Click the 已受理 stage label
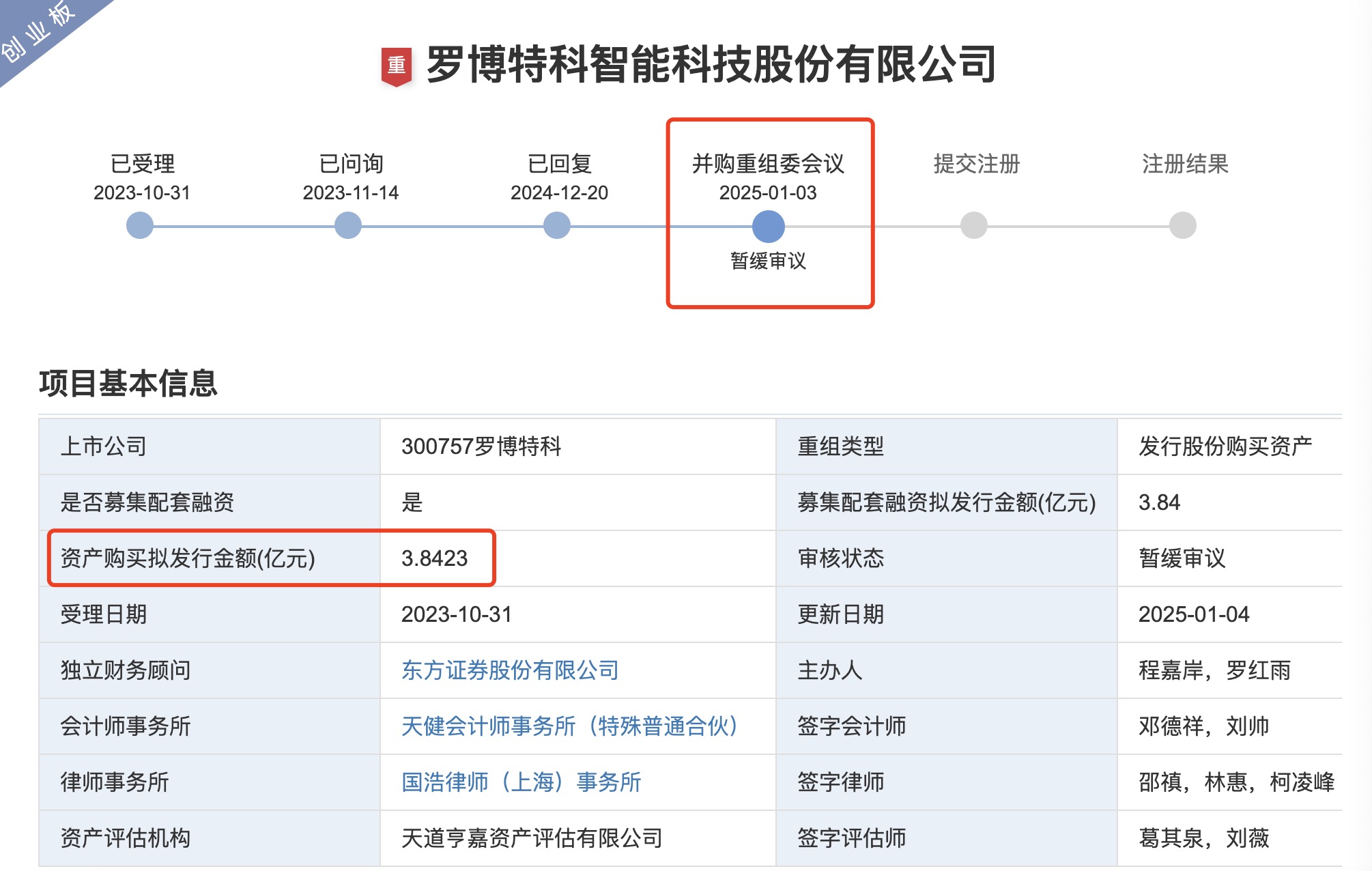The image size is (1372, 871). (x=143, y=164)
